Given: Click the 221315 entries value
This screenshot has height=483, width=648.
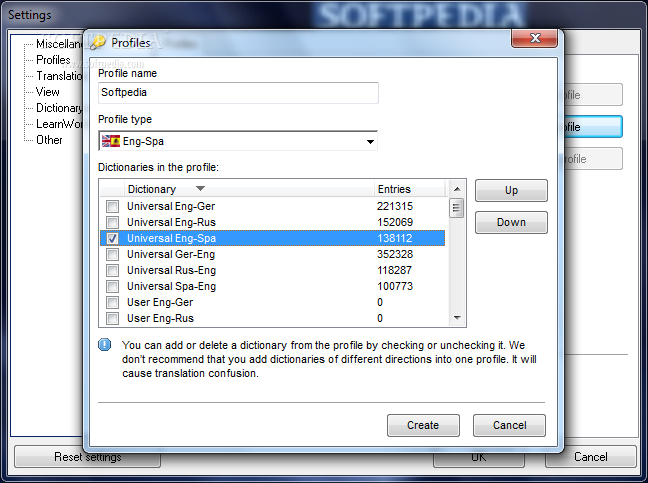Looking at the screenshot, I should click(x=395, y=206).
